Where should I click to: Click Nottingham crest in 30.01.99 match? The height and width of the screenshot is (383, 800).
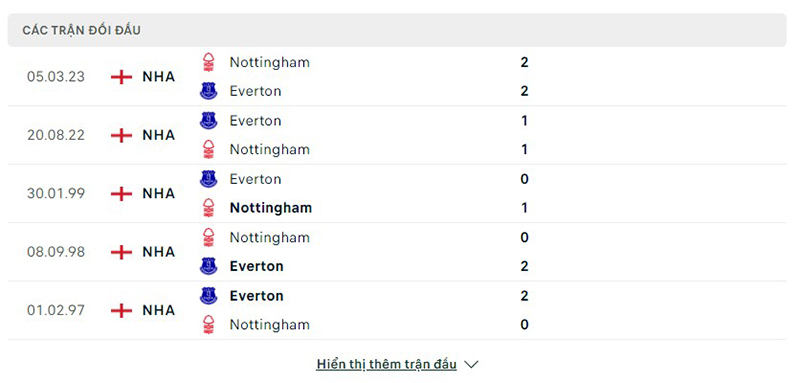click(x=208, y=208)
